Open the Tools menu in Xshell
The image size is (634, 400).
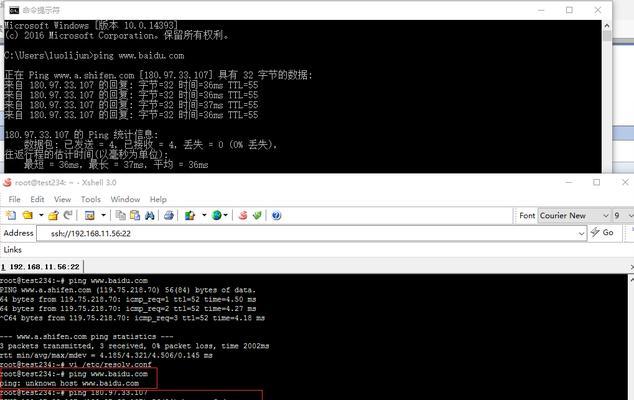(91, 199)
